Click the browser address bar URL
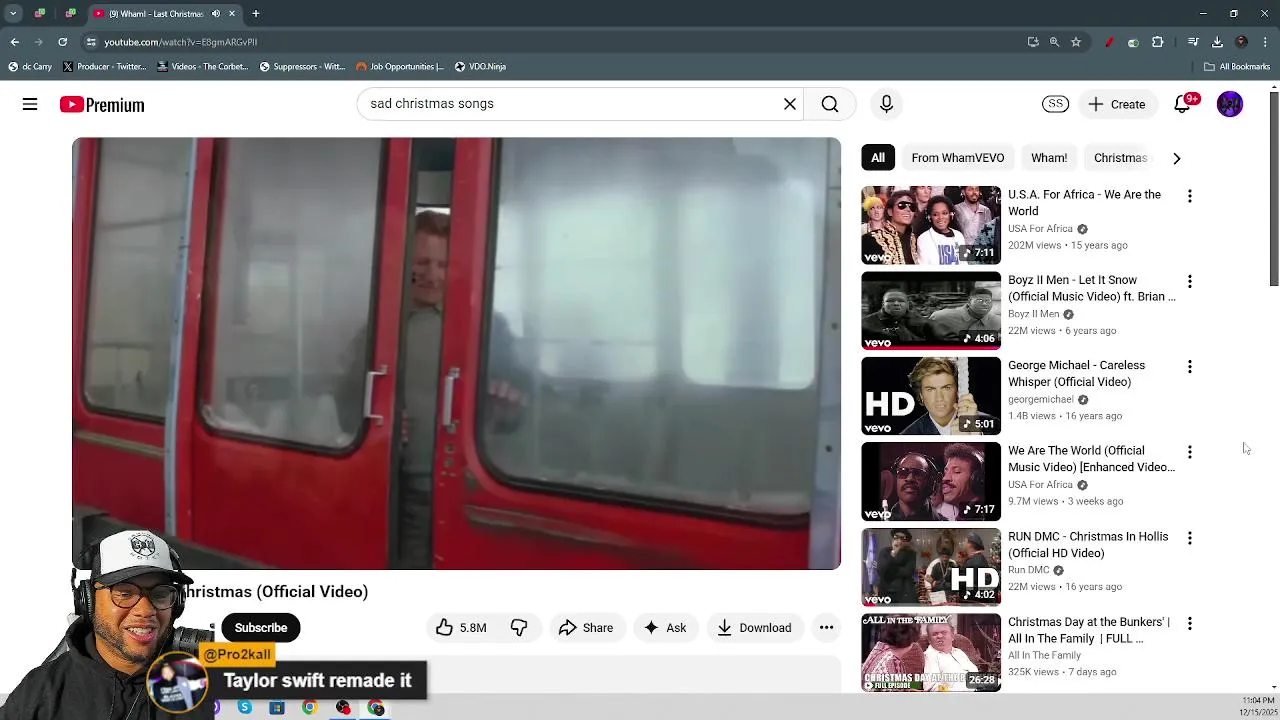The width and height of the screenshot is (1280, 720). (181, 42)
